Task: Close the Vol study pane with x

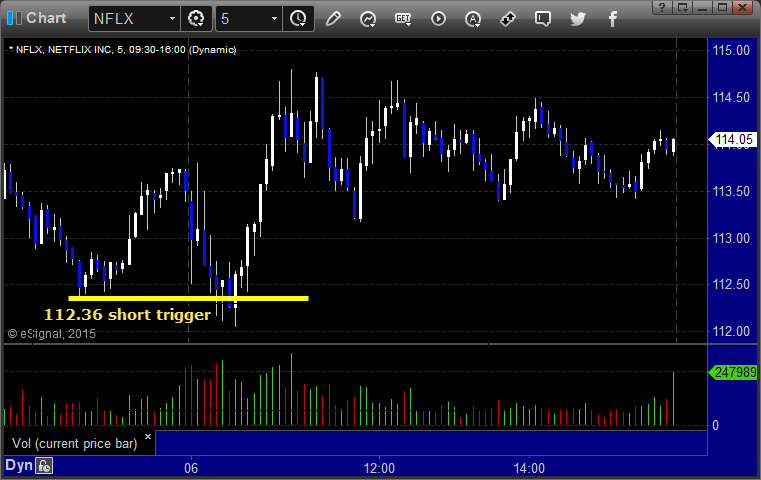Action: pyautogui.click(x=148, y=436)
